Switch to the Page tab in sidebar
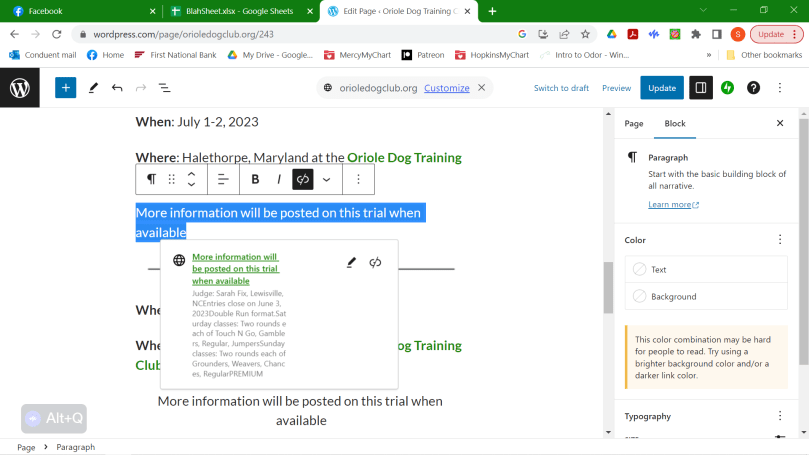 634,123
